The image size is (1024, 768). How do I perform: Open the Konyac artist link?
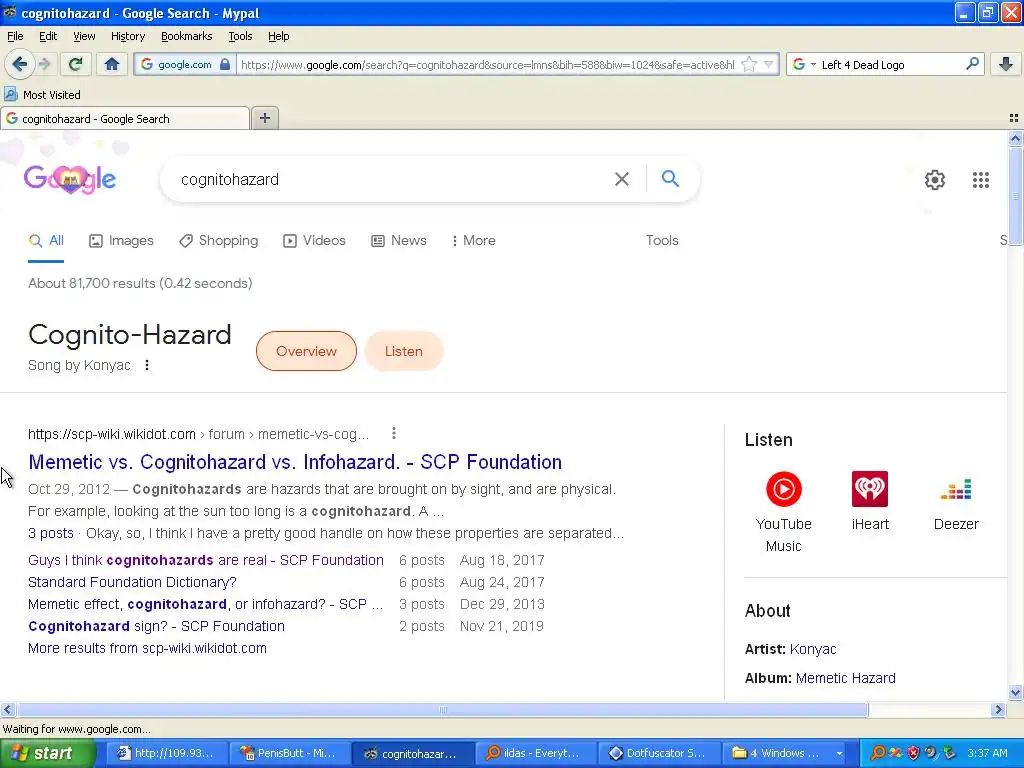[x=812, y=649]
